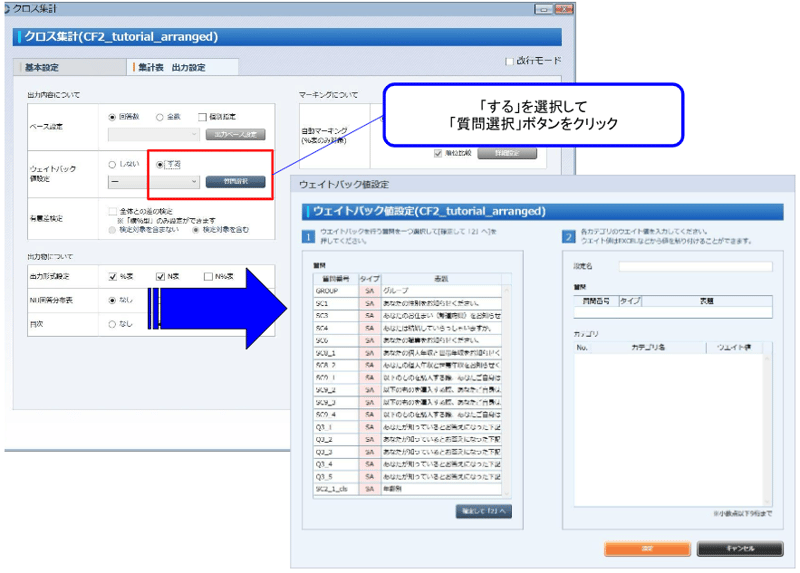This screenshot has width=800, height=573.
Task: Click the キャンセル button
Action: point(740,549)
